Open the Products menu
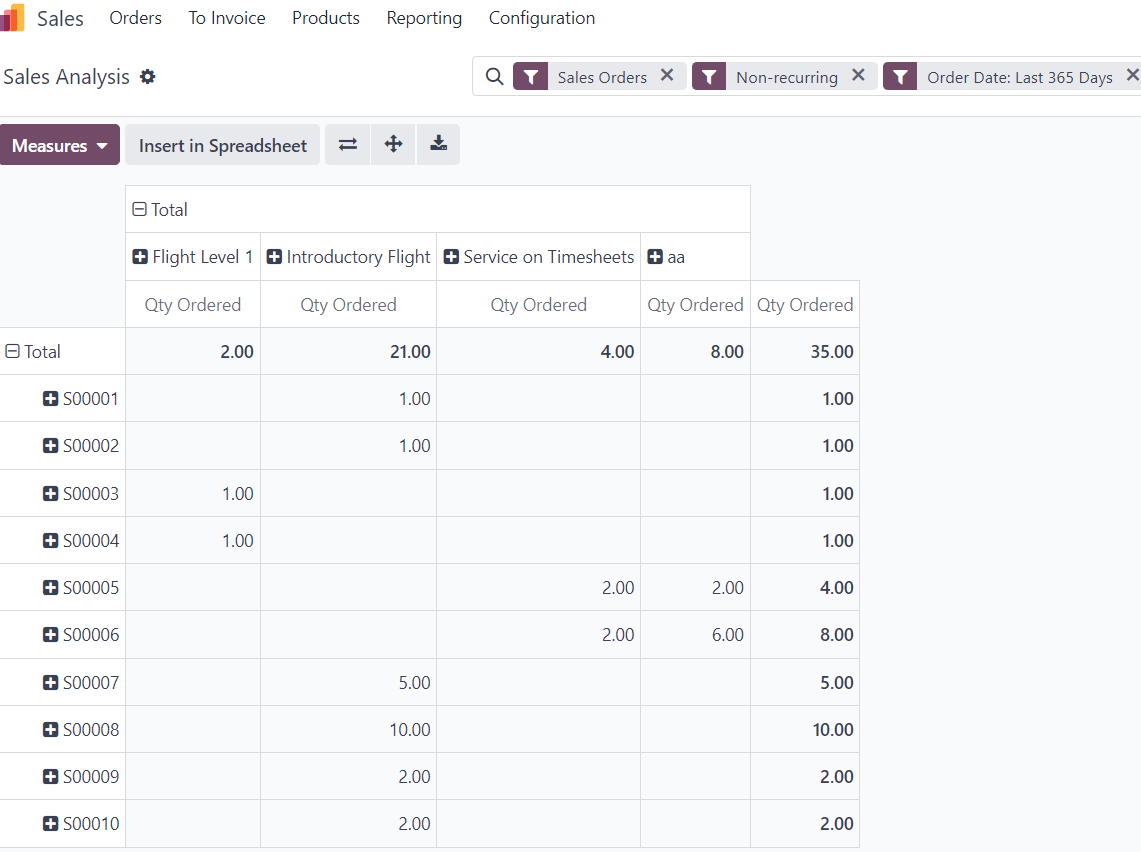This screenshot has height=852, width=1141. pos(326,17)
